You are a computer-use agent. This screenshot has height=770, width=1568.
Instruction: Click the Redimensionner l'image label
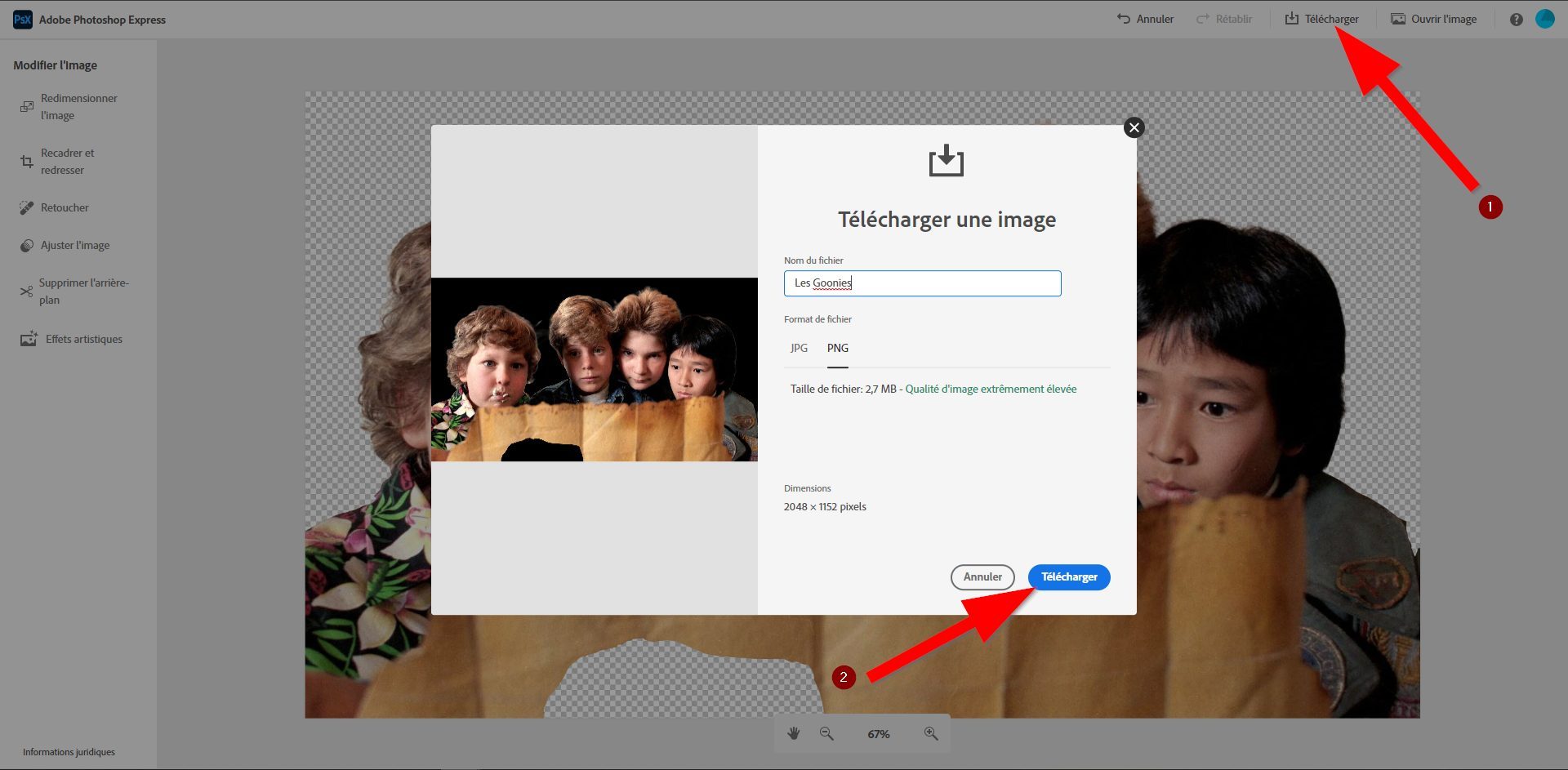click(79, 107)
